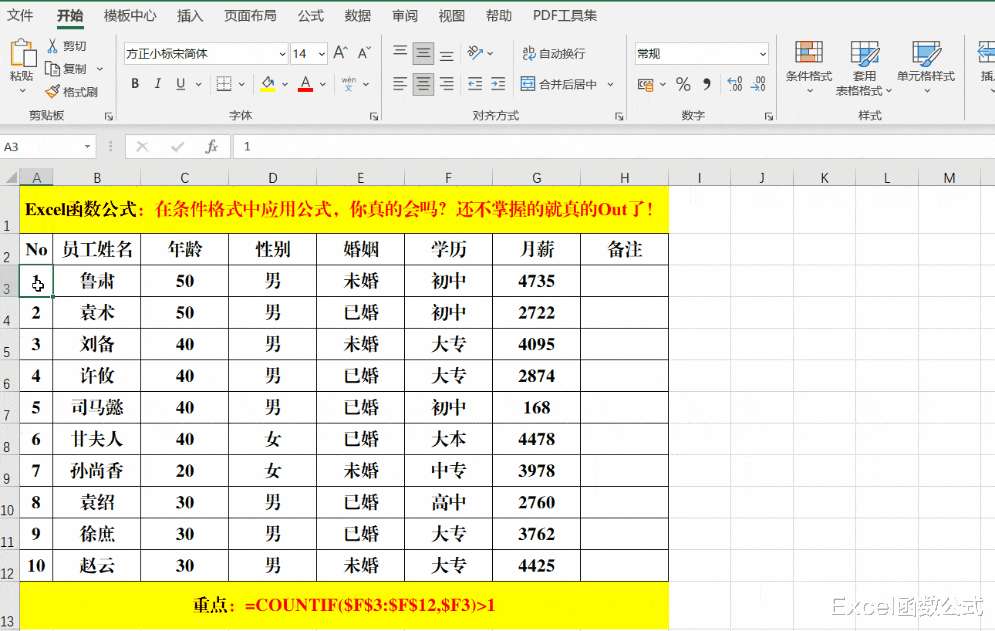Screen dimensions: 995x631
Task: Expand underline style dropdown arrow
Action: tap(198, 84)
